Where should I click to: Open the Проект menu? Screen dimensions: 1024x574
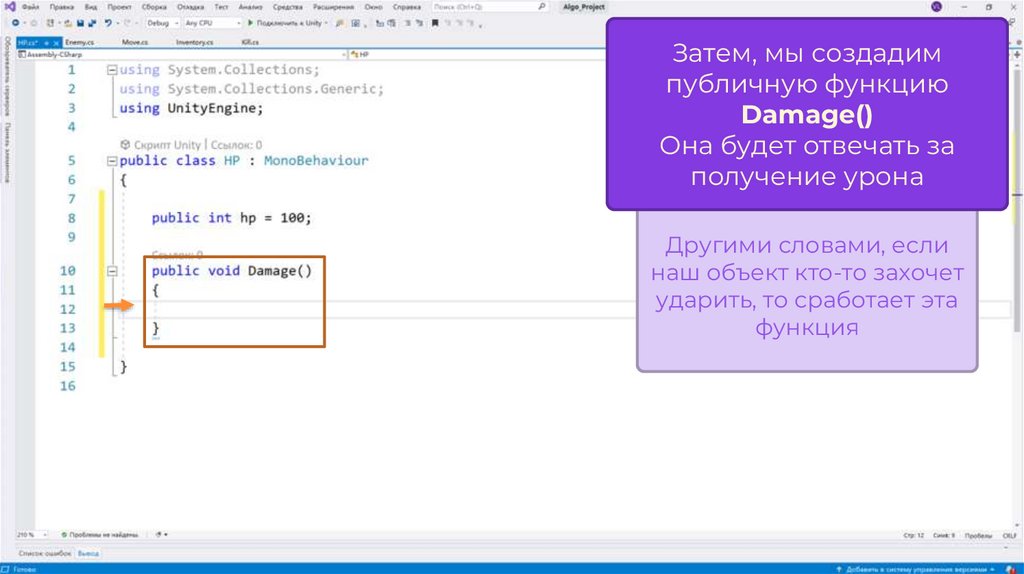[x=120, y=7]
